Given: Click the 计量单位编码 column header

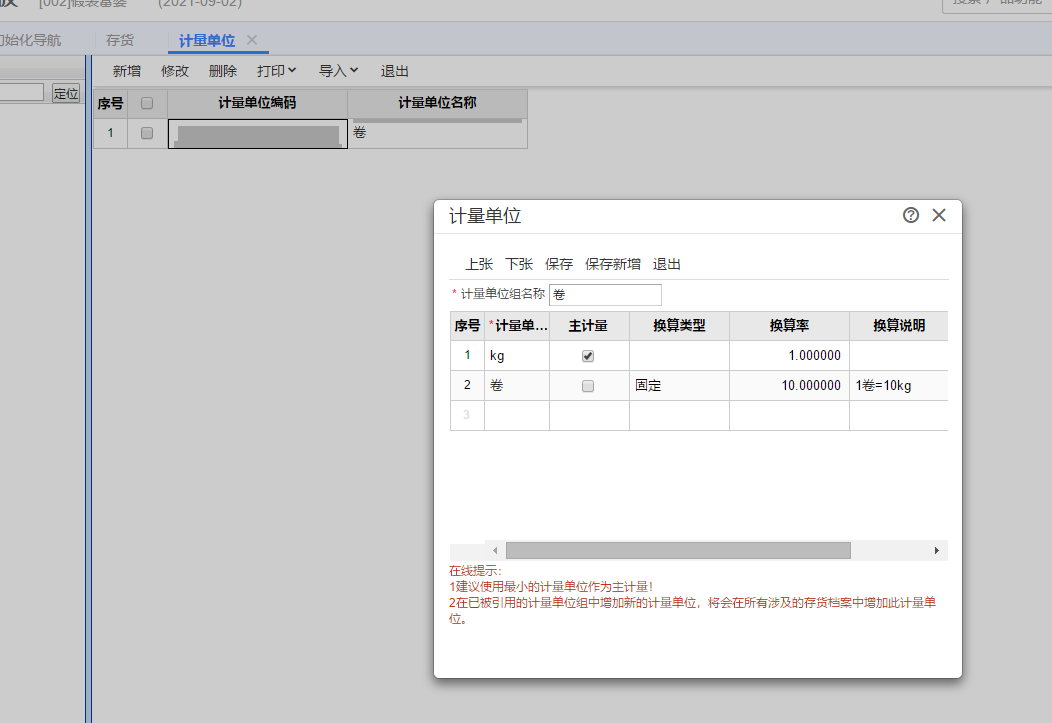Looking at the screenshot, I should coord(258,103).
